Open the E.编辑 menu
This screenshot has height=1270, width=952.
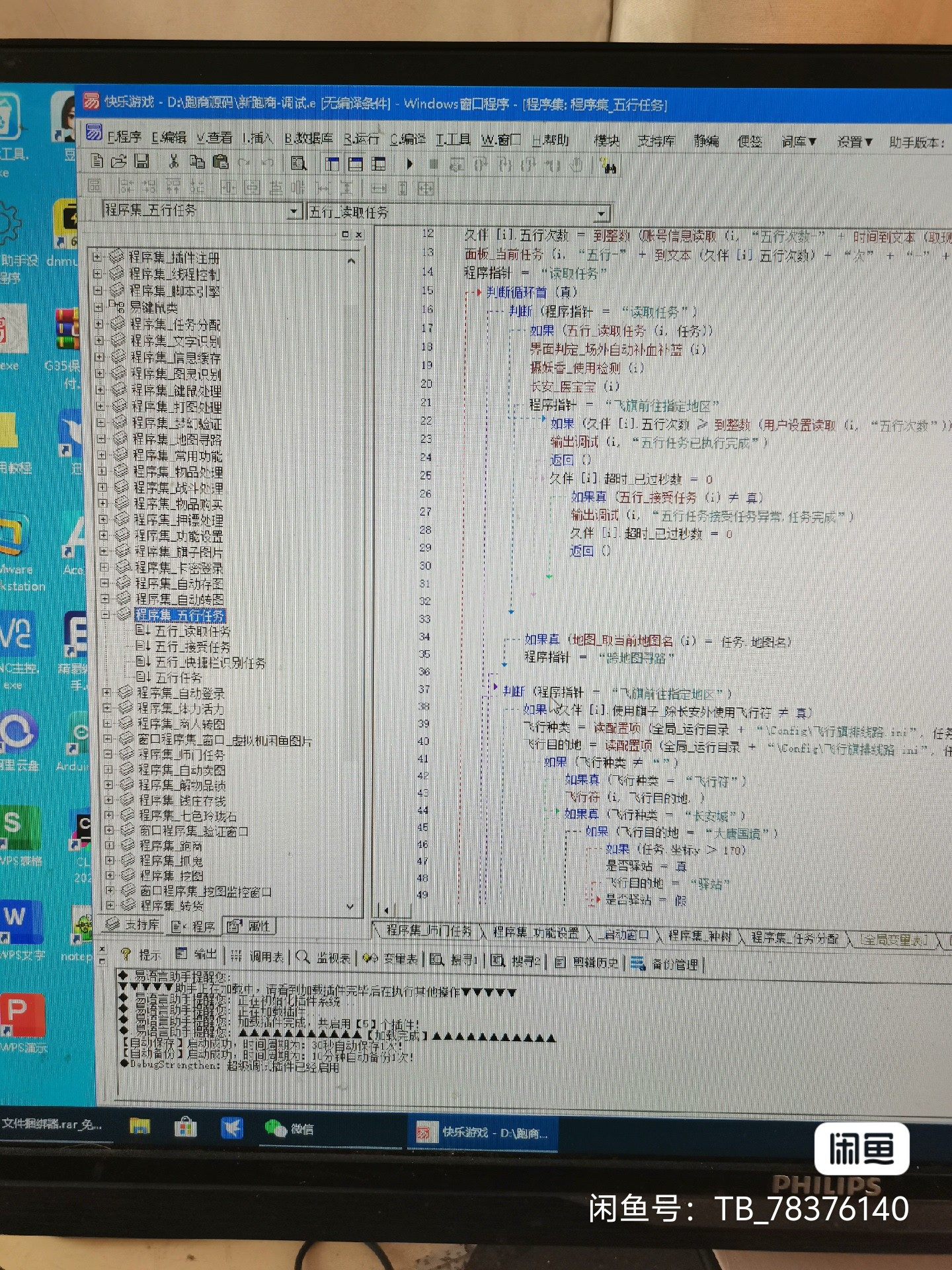pos(169,137)
